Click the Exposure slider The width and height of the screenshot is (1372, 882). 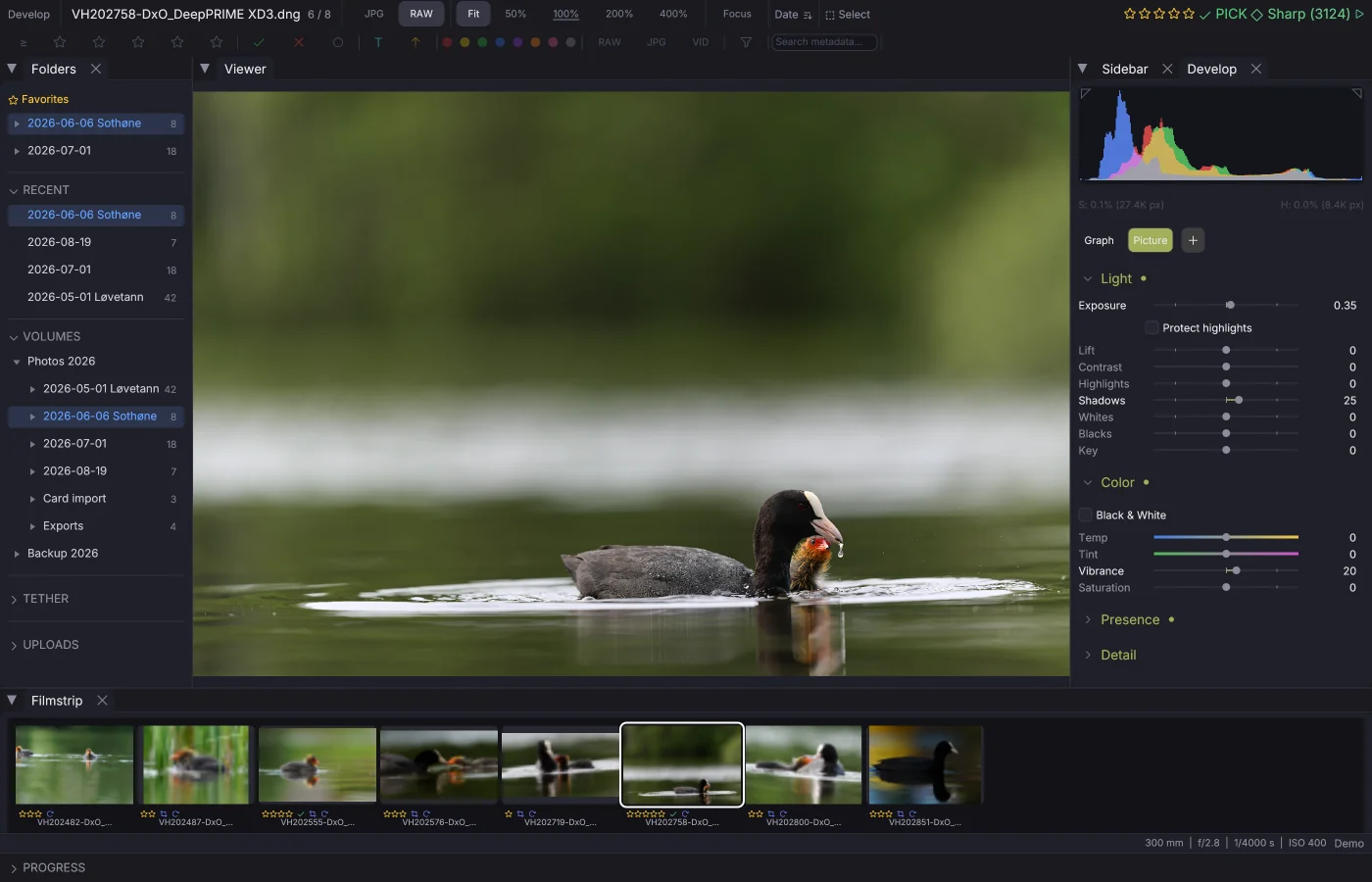pos(1226,305)
